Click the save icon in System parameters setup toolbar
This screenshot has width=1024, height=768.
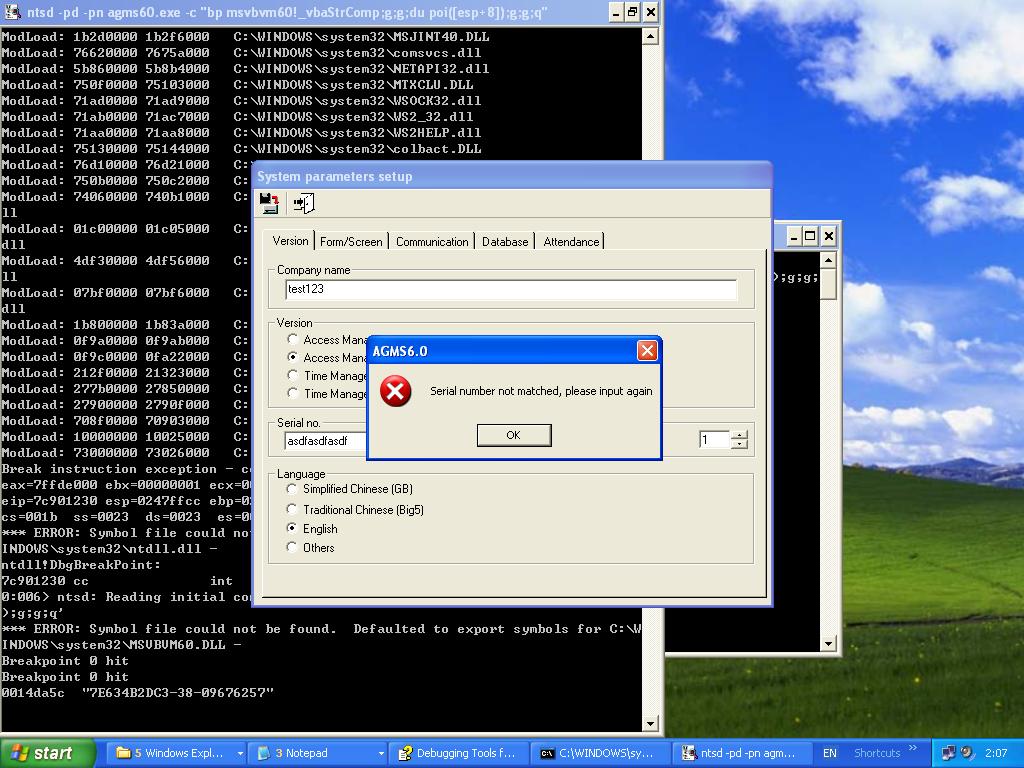[x=269, y=203]
